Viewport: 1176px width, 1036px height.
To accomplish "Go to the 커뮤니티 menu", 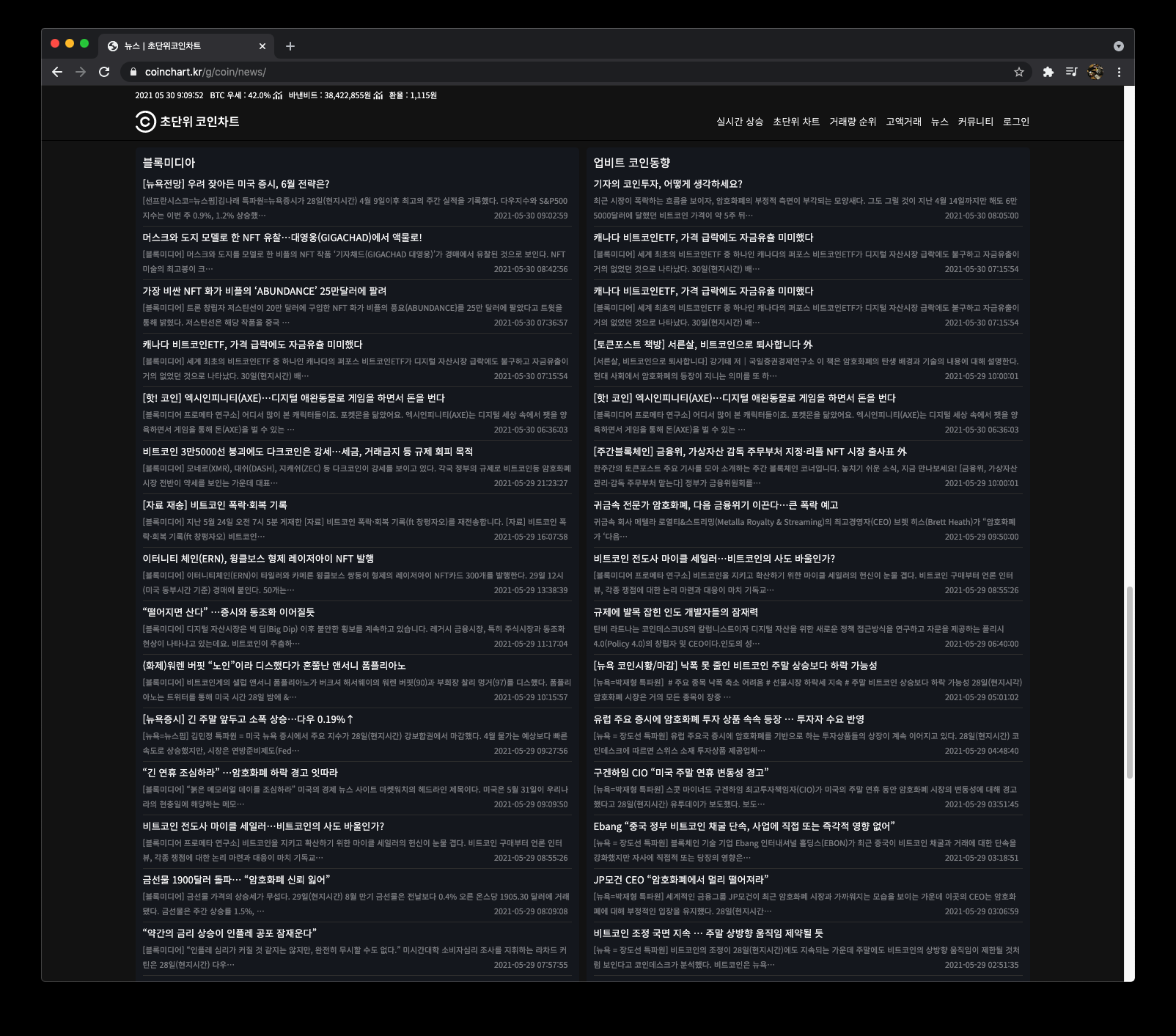I will [975, 122].
